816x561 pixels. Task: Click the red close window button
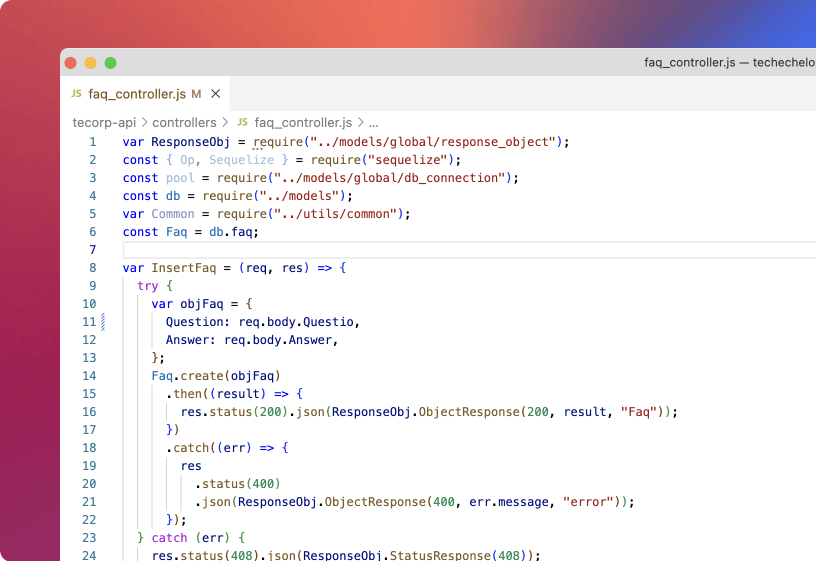click(71, 62)
